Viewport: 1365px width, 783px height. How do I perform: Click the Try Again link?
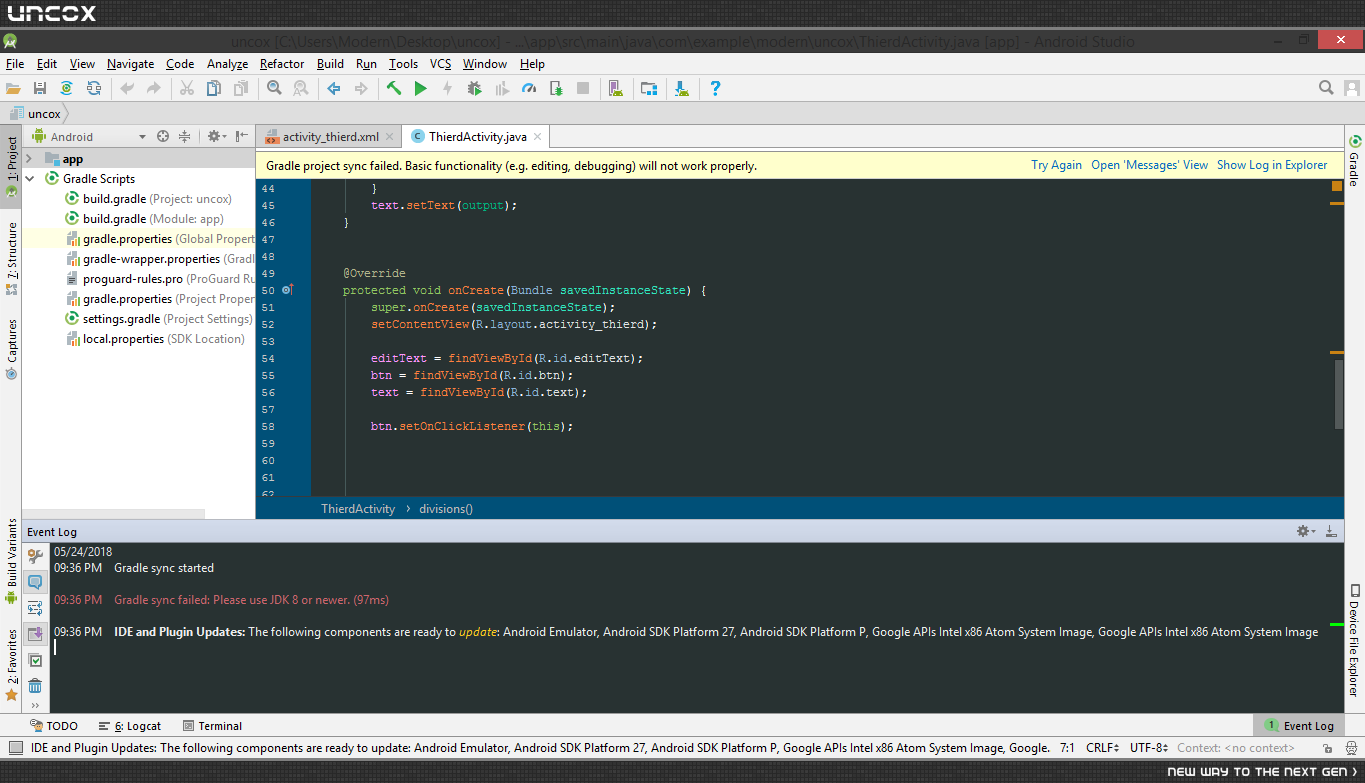pos(1056,165)
